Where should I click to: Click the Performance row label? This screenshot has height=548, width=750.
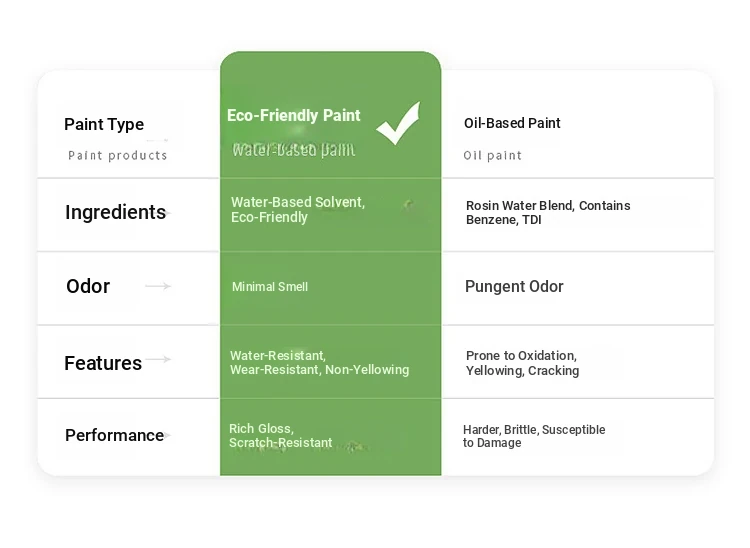pyautogui.click(x=114, y=435)
